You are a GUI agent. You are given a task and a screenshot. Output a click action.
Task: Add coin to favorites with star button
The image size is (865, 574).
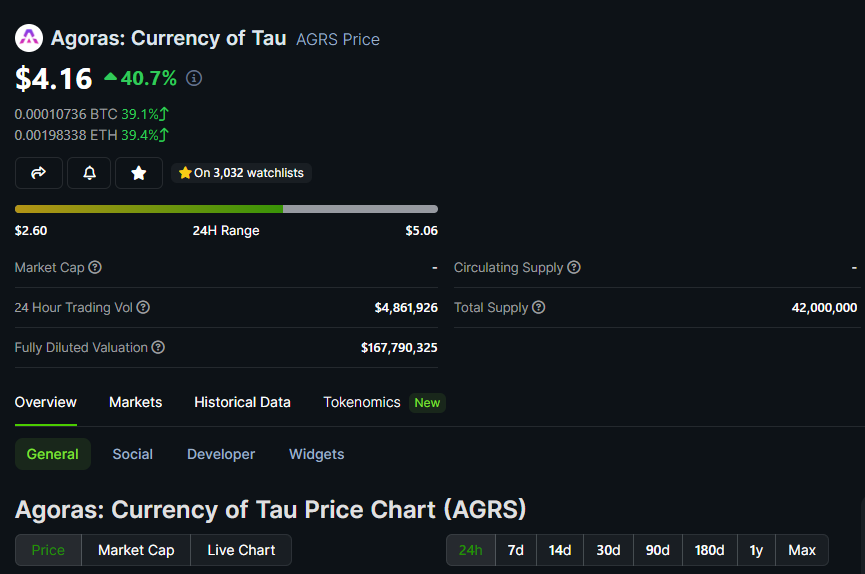point(139,173)
